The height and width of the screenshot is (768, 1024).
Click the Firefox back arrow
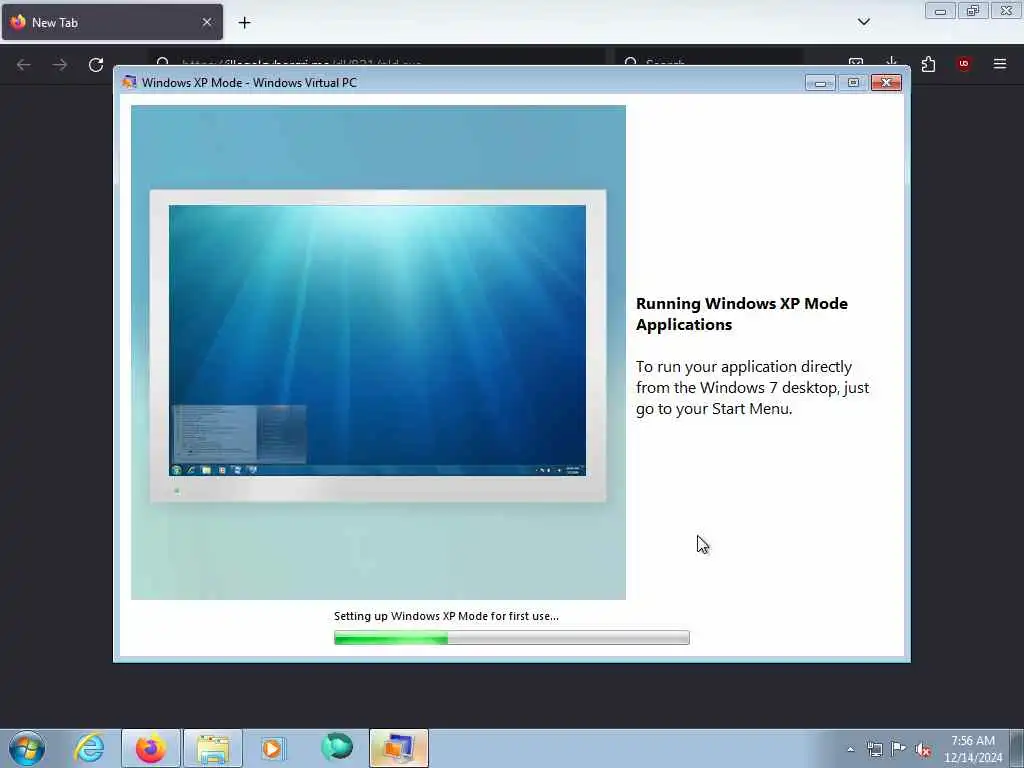(24, 65)
